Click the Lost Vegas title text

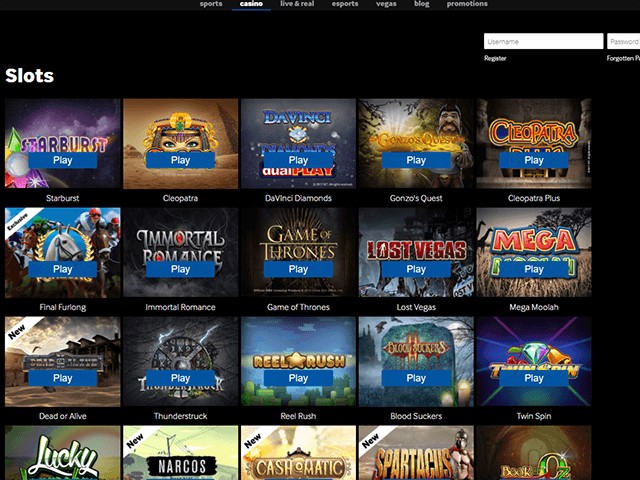416,307
